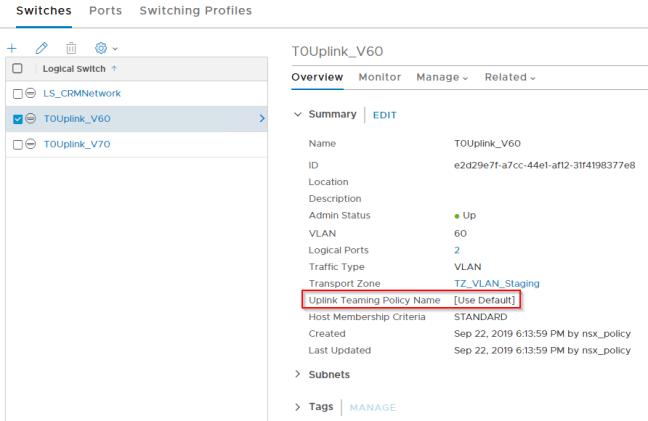Open the Related dropdown menu

tap(510, 77)
